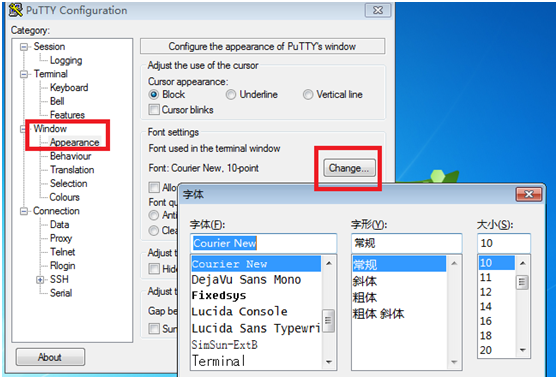Go to Keyboard settings
The image size is (558, 379).
(69, 88)
